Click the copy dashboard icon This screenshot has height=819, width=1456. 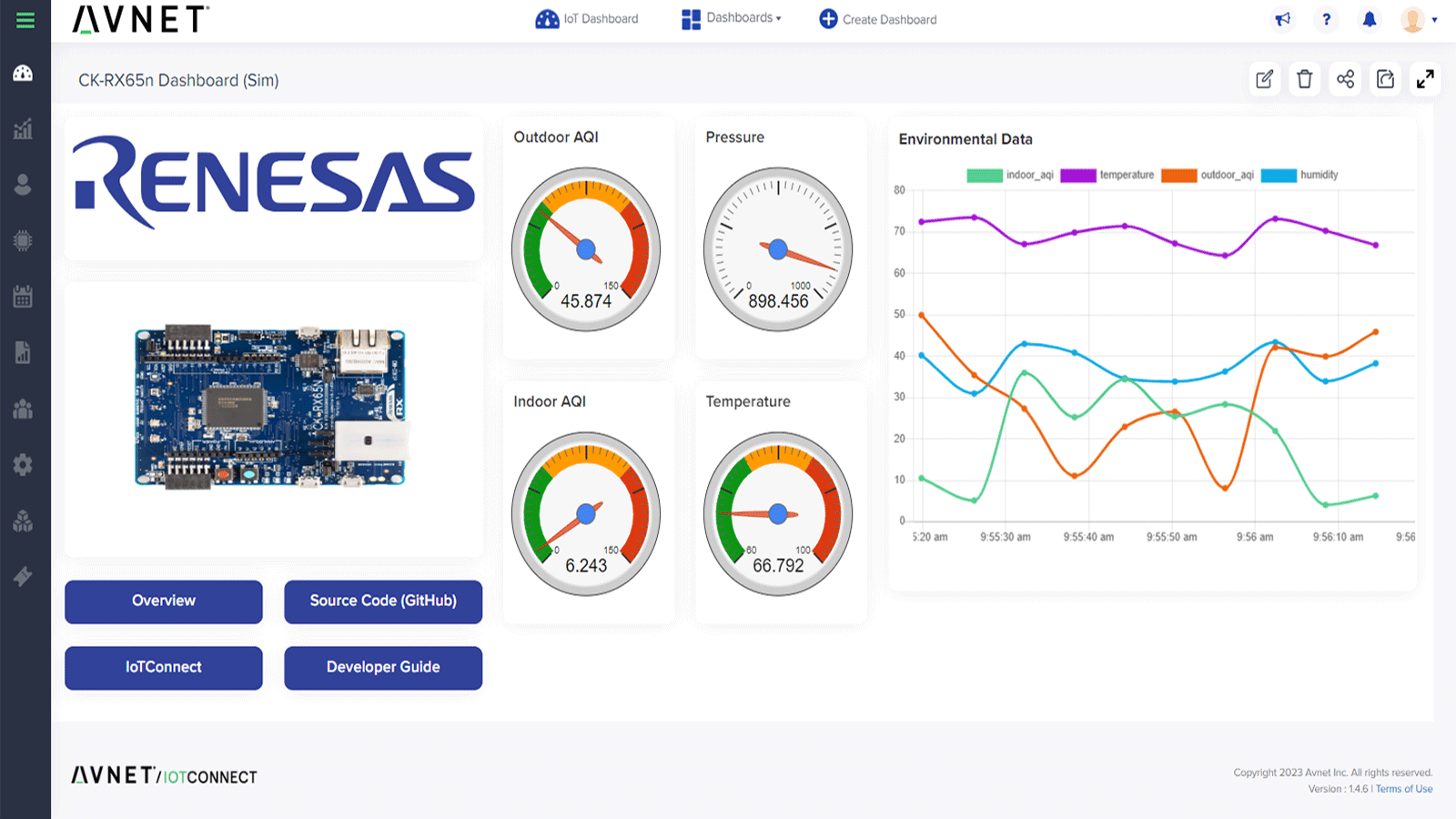(x=1385, y=79)
